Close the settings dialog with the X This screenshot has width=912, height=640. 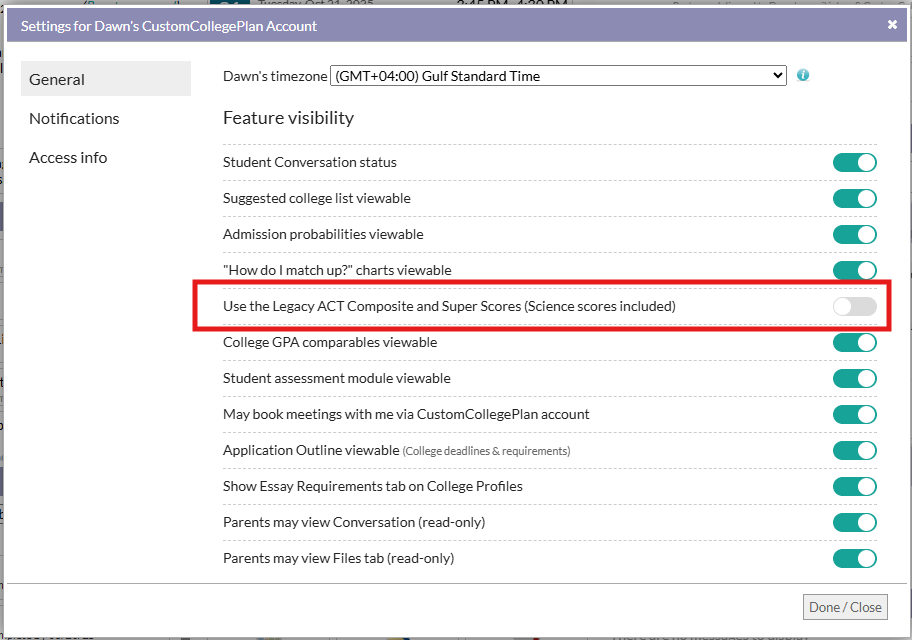click(892, 25)
